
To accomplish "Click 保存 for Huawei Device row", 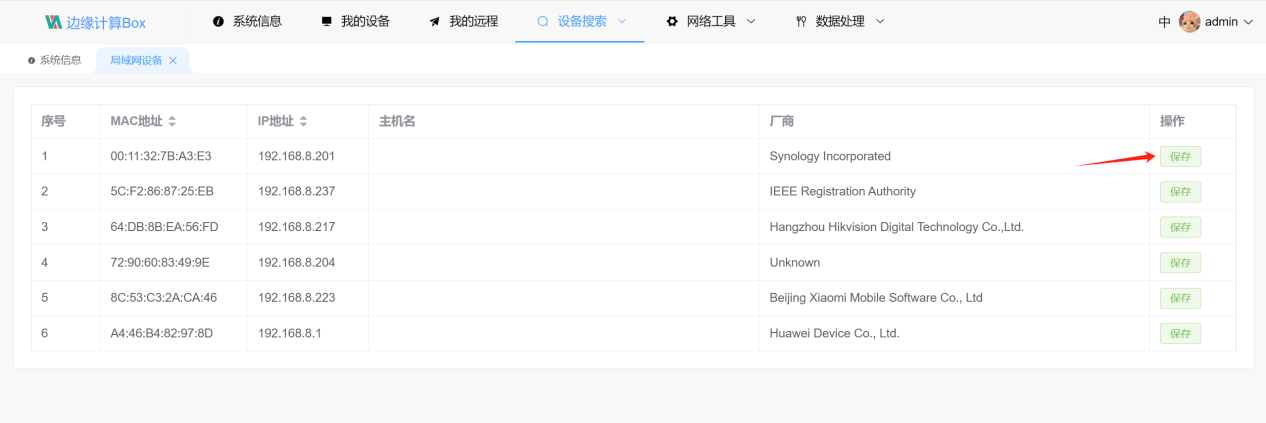I will point(1180,333).
